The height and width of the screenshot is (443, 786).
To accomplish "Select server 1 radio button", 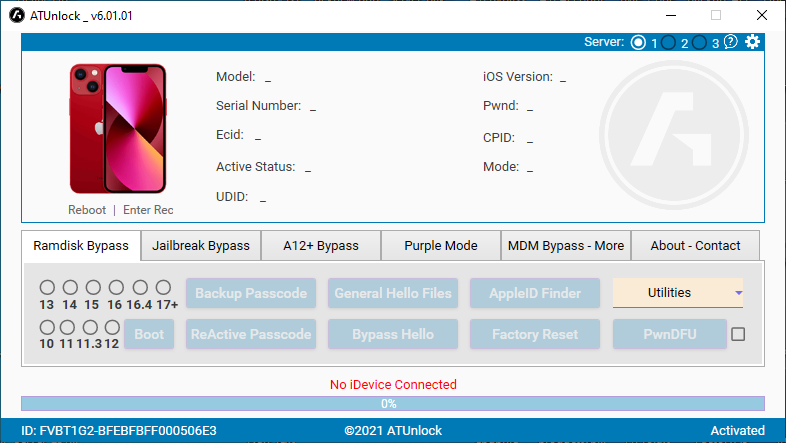I will coord(638,42).
